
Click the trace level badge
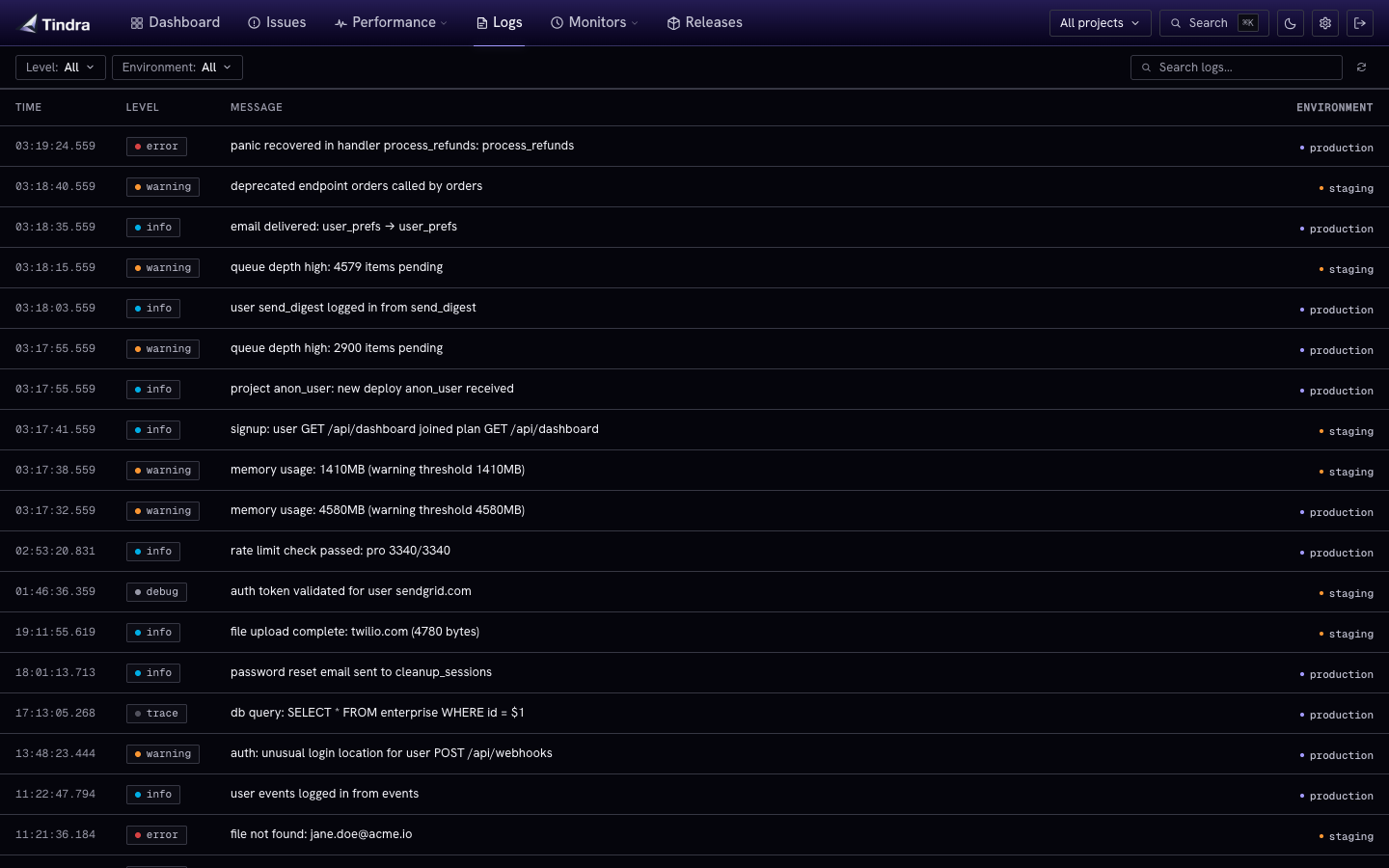pos(156,714)
